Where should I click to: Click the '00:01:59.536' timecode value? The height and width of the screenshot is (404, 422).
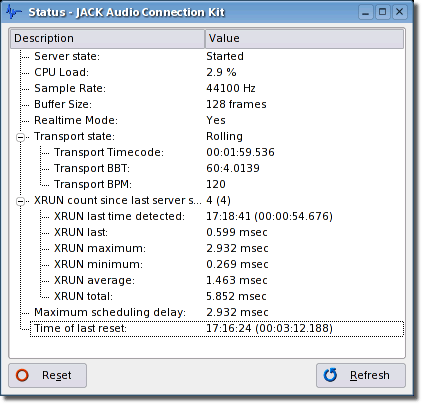pos(240,152)
